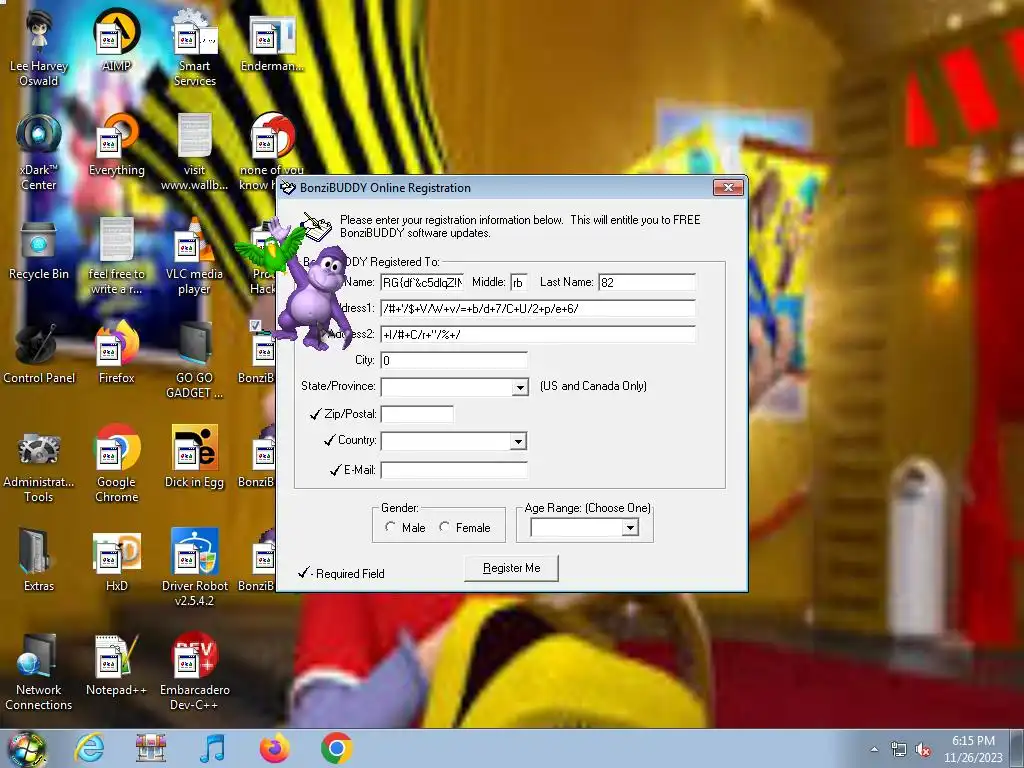
Task: Open the visit www.wallb... text file
Action: tap(195, 152)
